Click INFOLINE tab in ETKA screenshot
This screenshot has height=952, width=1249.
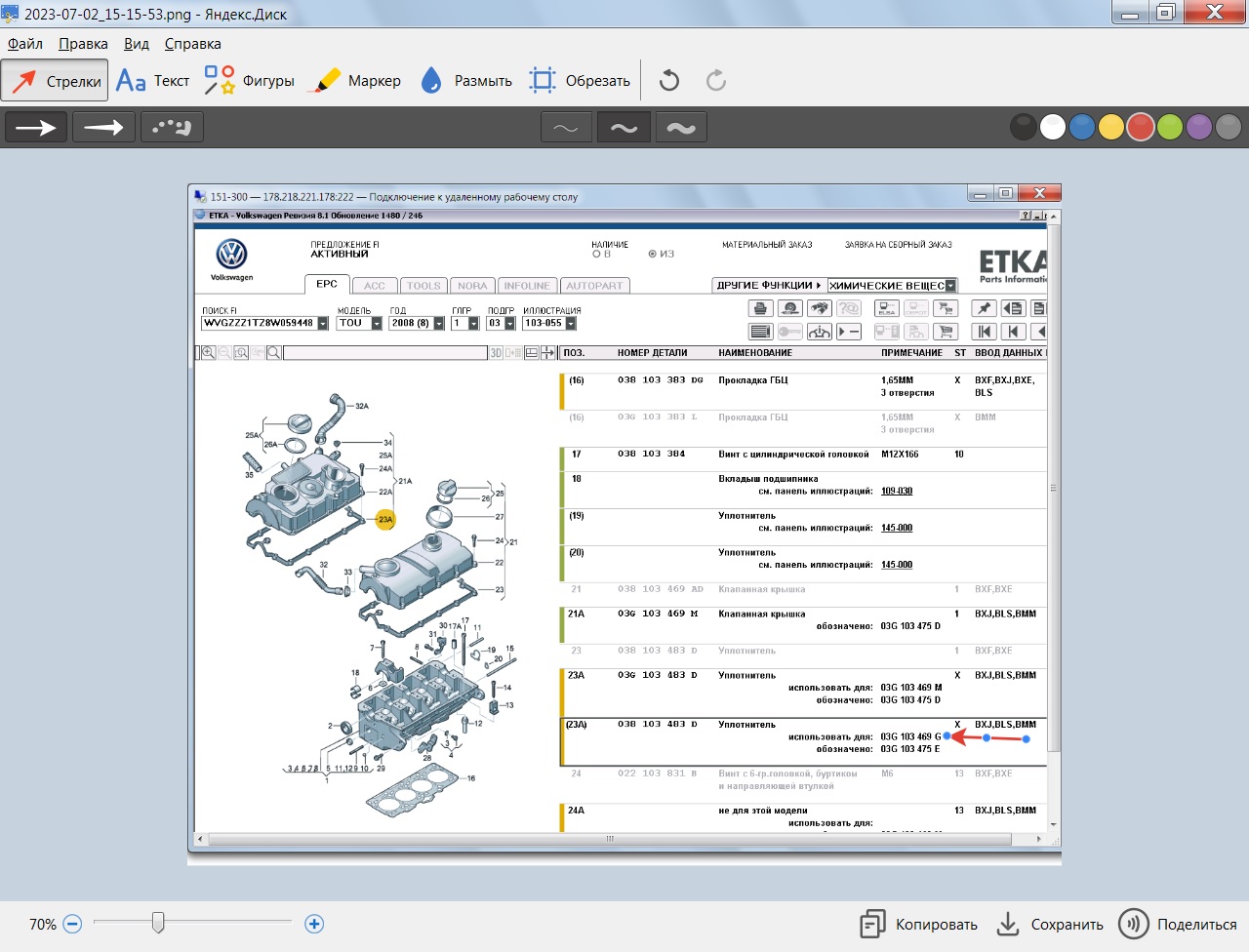(x=527, y=286)
